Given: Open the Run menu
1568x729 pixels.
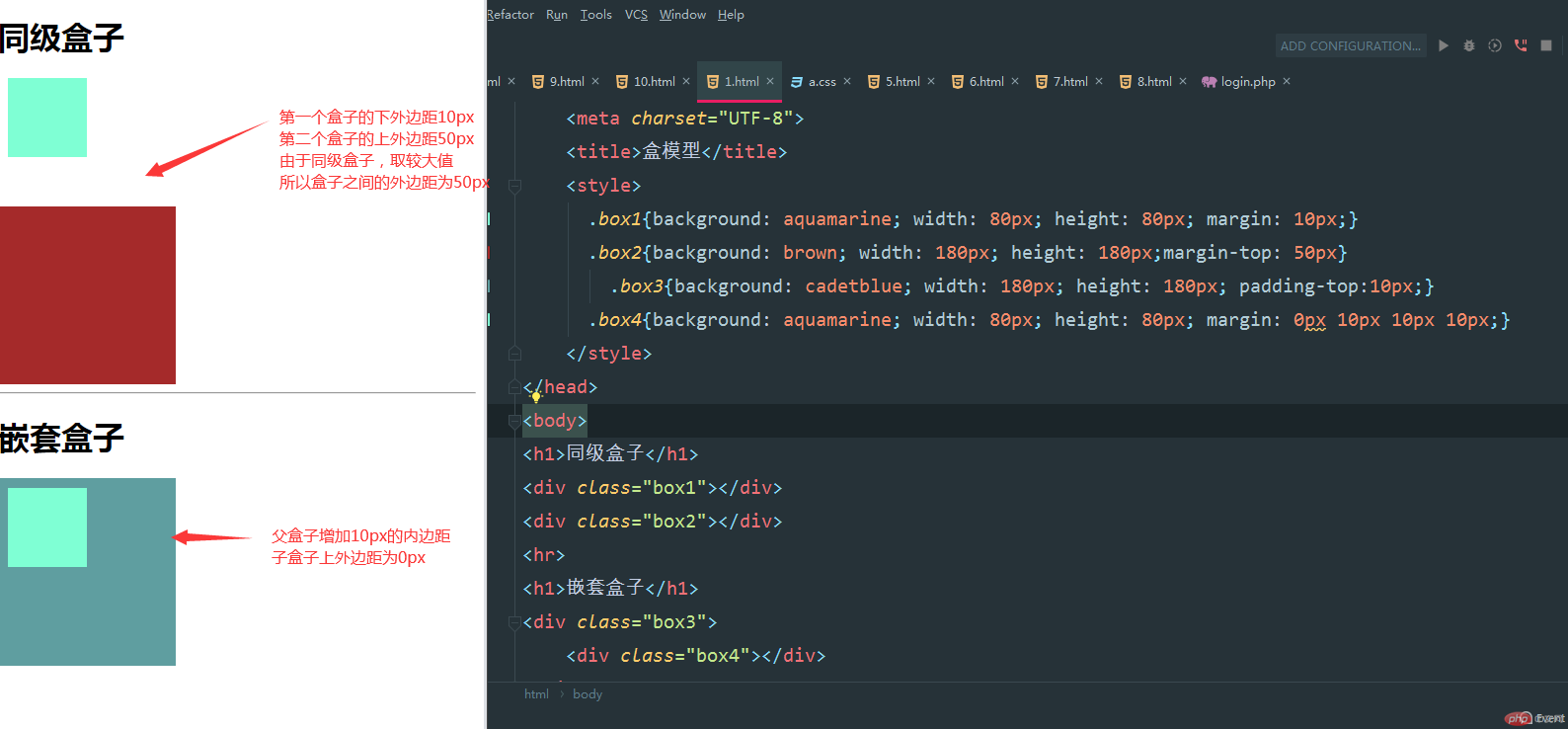Looking at the screenshot, I should click(557, 15).
